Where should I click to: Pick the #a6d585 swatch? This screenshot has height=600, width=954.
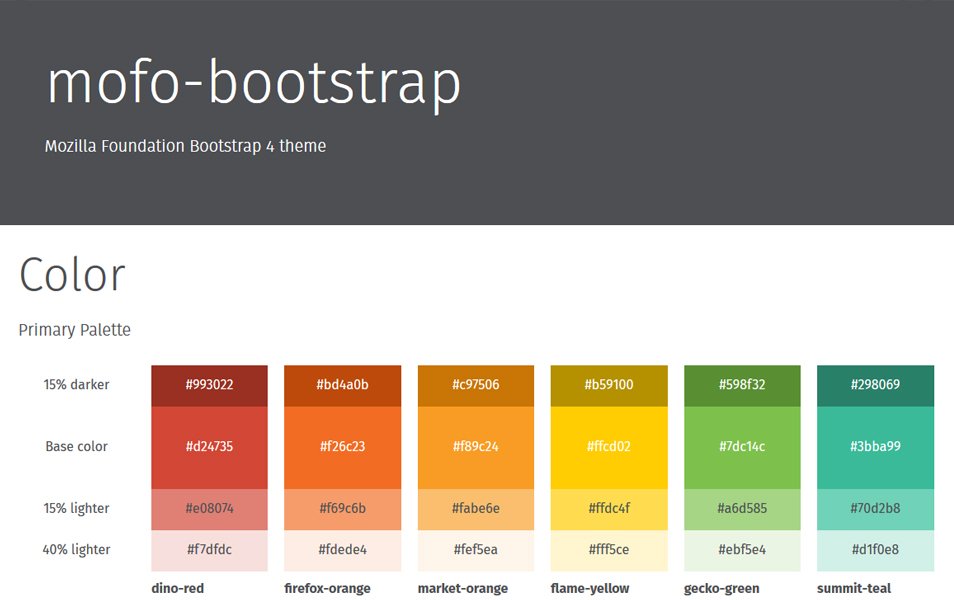click(x=742, y=509)
